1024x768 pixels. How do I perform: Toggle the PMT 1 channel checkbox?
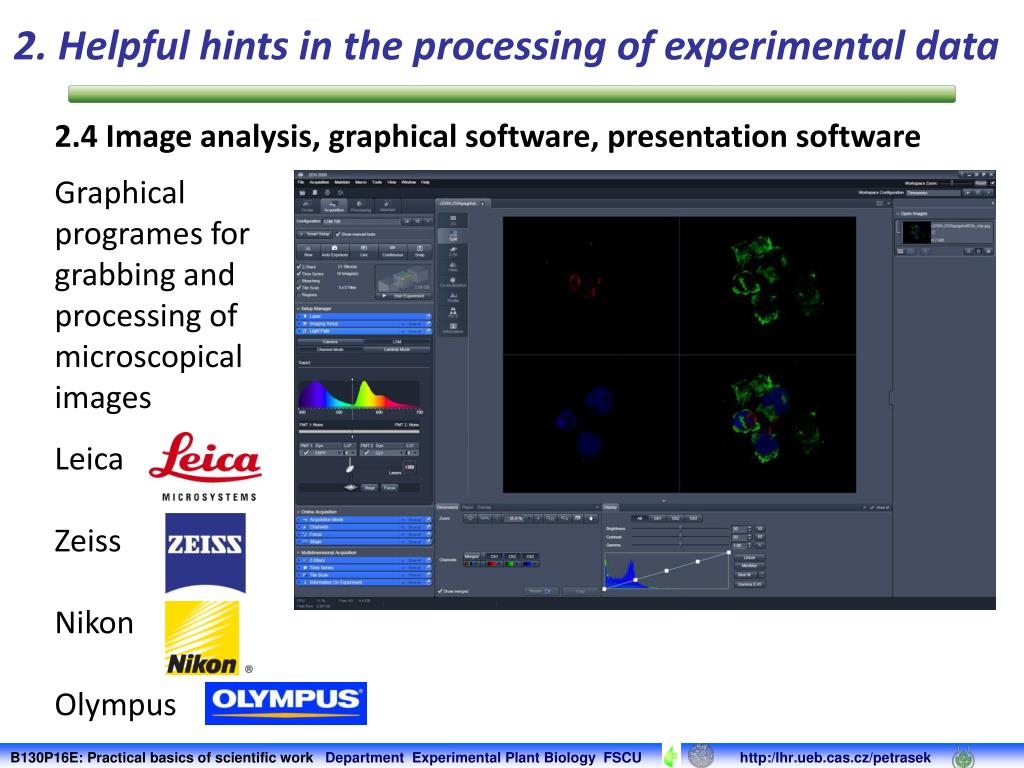pyautogui.click(x=306, y=453)
